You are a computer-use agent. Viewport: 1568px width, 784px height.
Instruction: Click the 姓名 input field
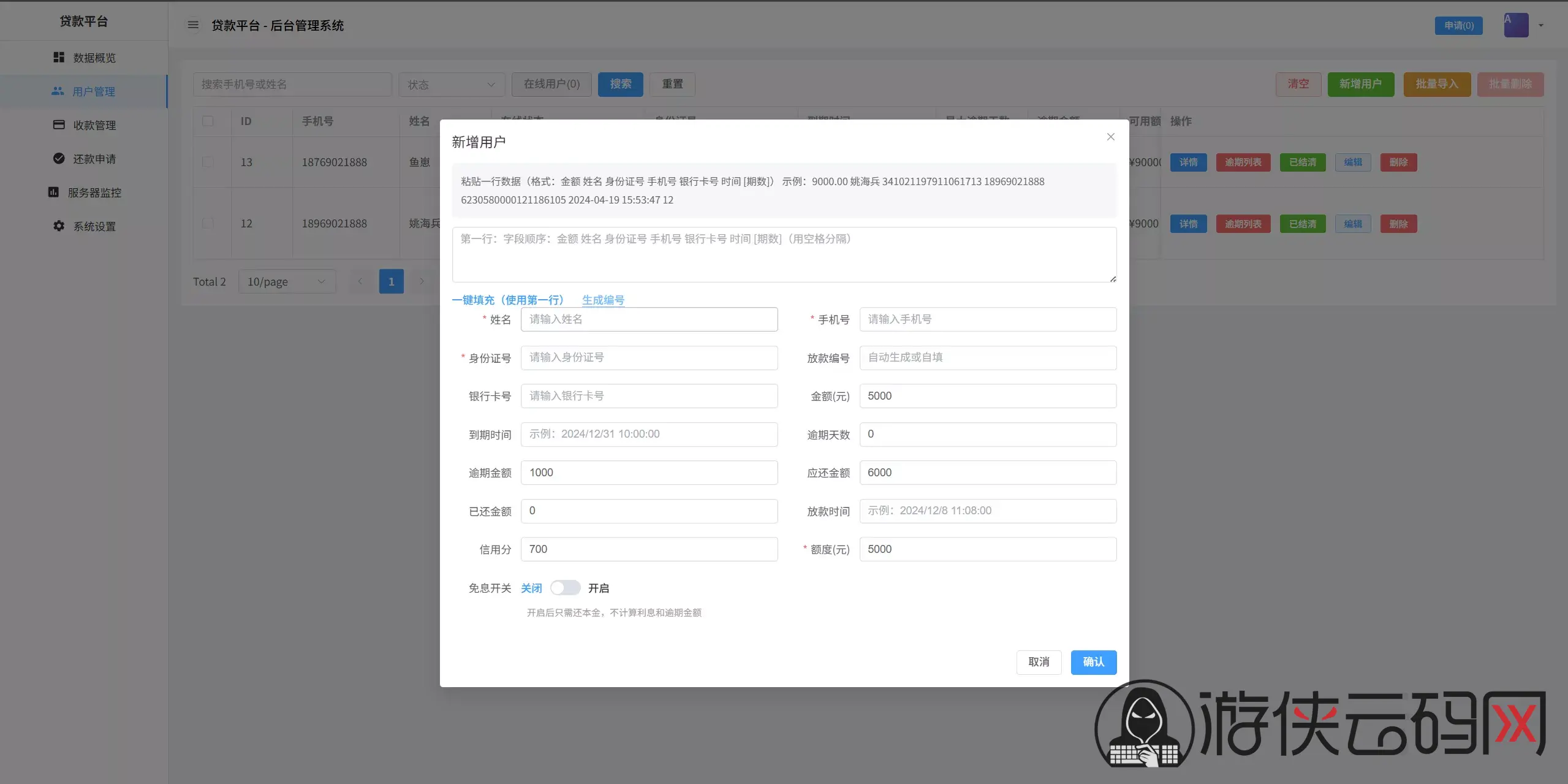[x=649, y=319]
